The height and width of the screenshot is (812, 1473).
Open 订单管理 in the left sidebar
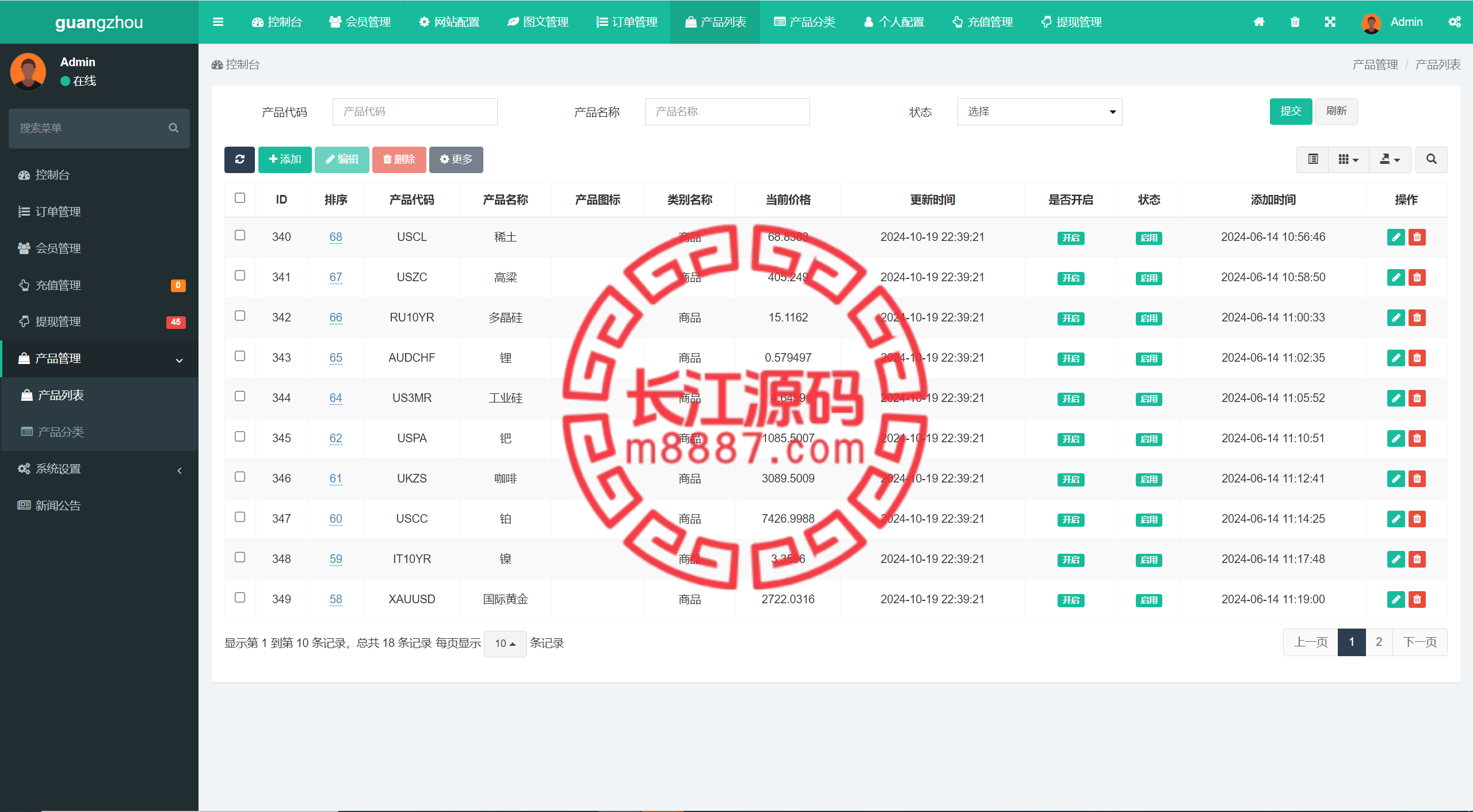pyautogui.click(x=100, y=212)
